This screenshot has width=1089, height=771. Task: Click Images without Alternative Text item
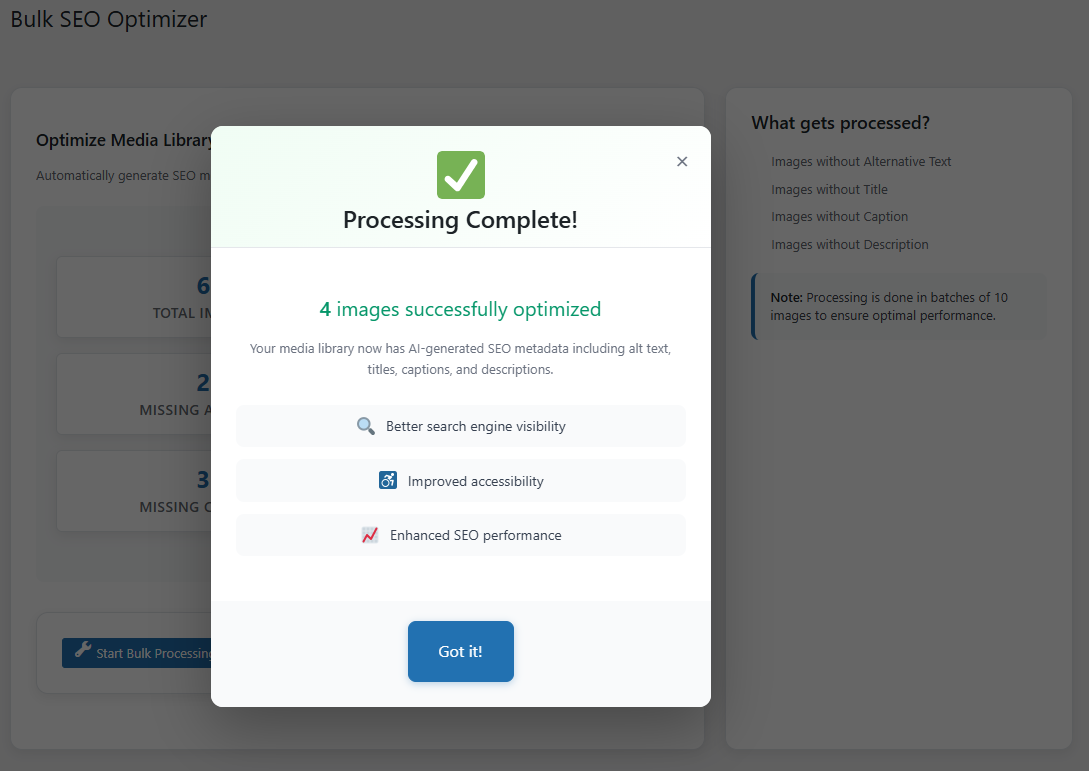(x=861, y=161)
